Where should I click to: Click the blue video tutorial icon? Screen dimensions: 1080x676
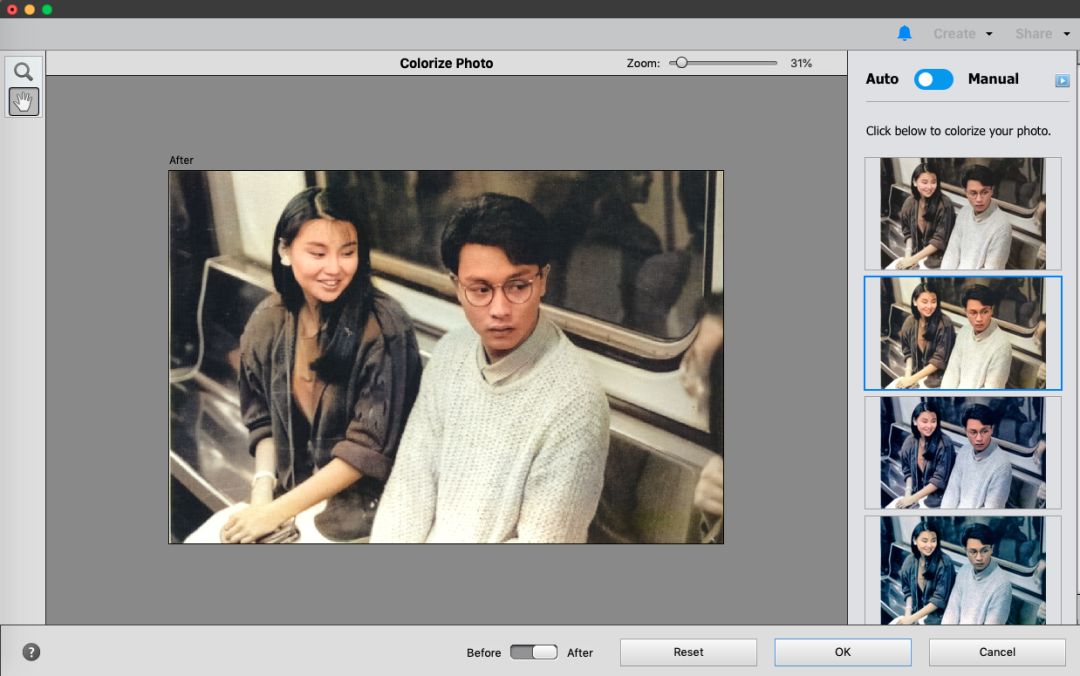(x=1062, y=80)
